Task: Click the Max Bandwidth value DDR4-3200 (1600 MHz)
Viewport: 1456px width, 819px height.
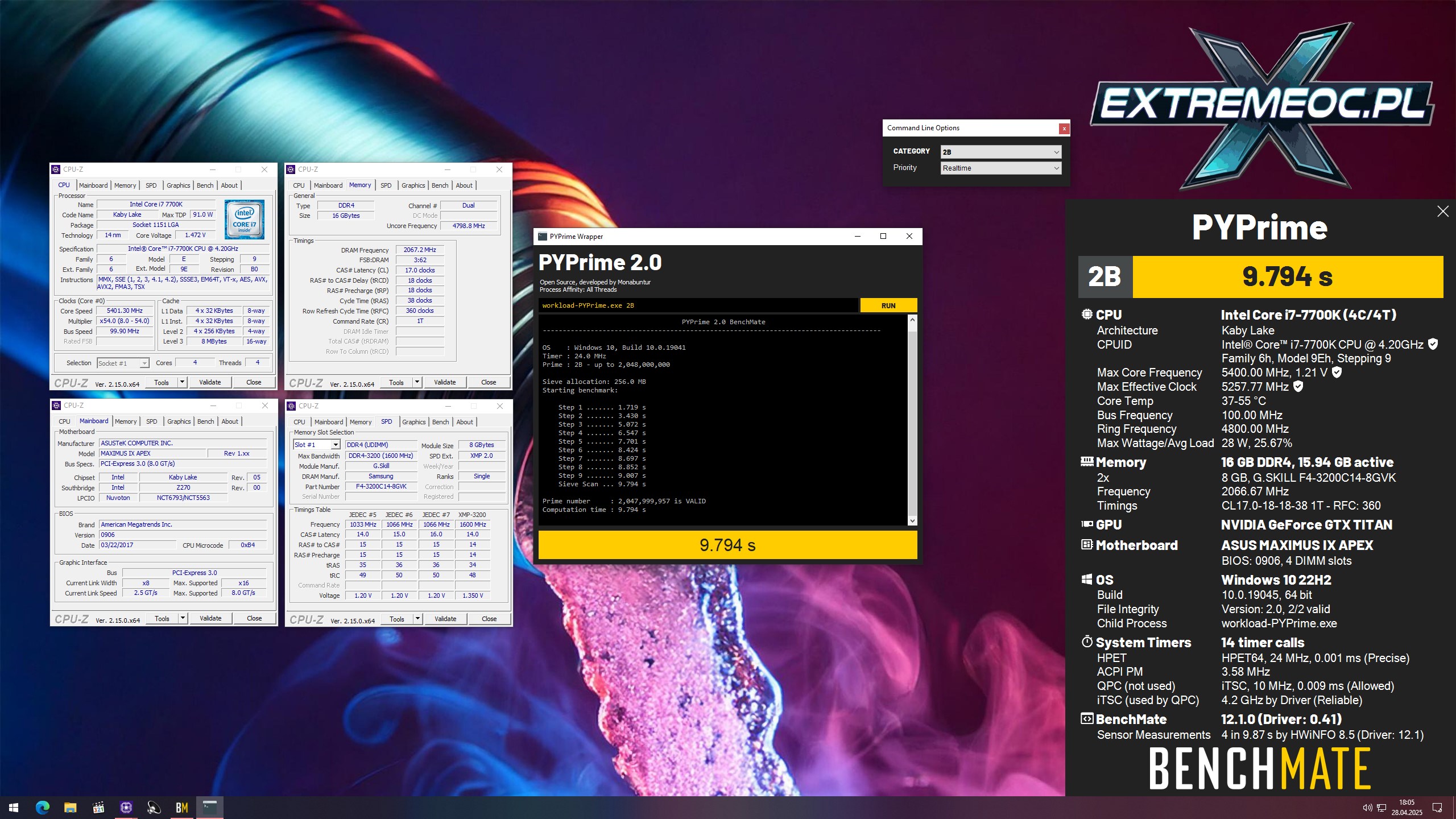Action: 381,456
